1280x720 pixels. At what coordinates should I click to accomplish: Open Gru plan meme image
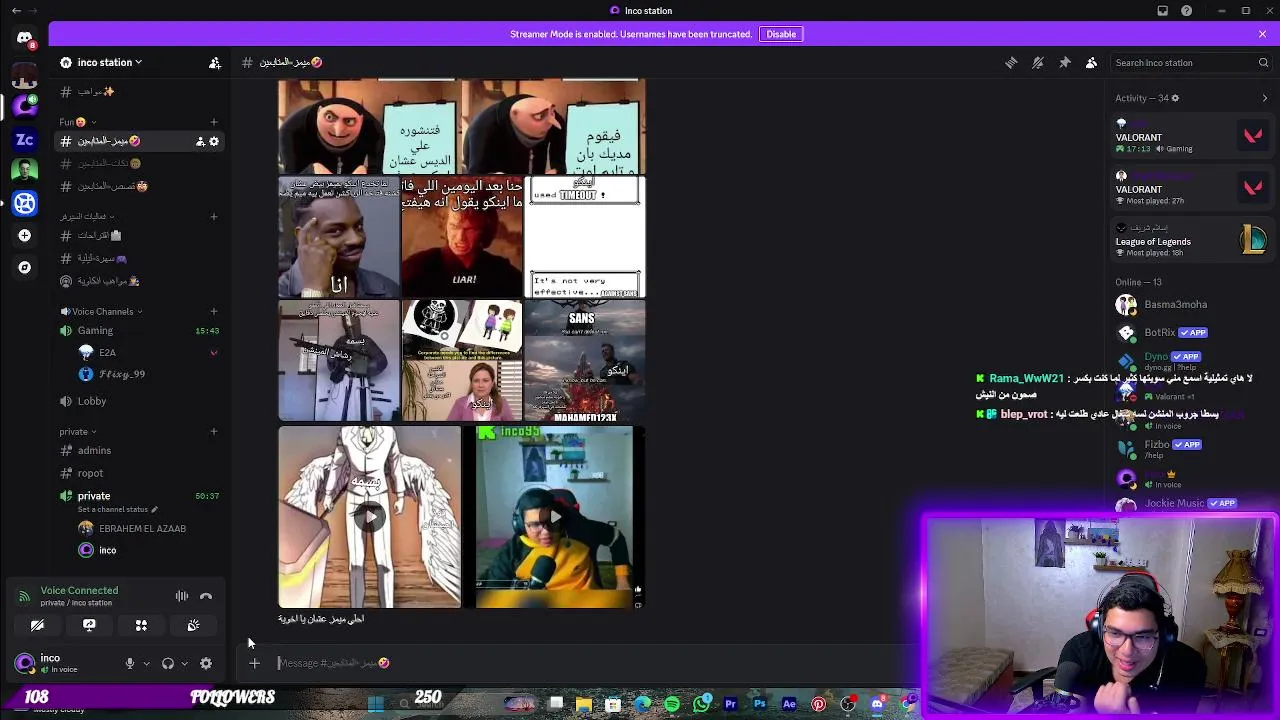tap(462, 127)
